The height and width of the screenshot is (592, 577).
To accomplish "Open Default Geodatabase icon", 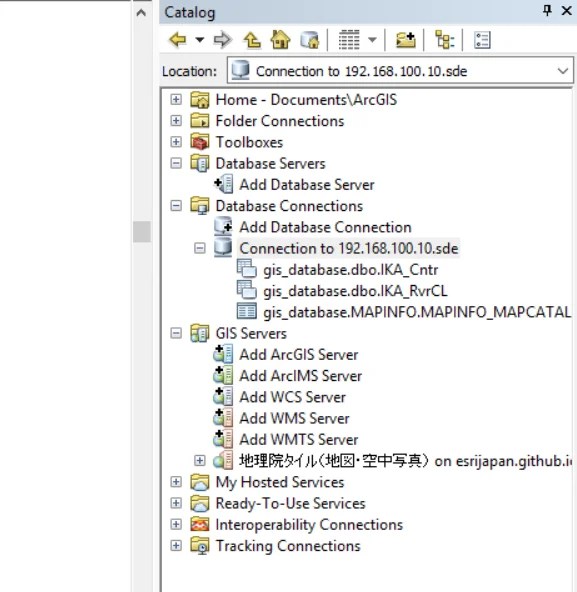I will (x=310, y=40).
